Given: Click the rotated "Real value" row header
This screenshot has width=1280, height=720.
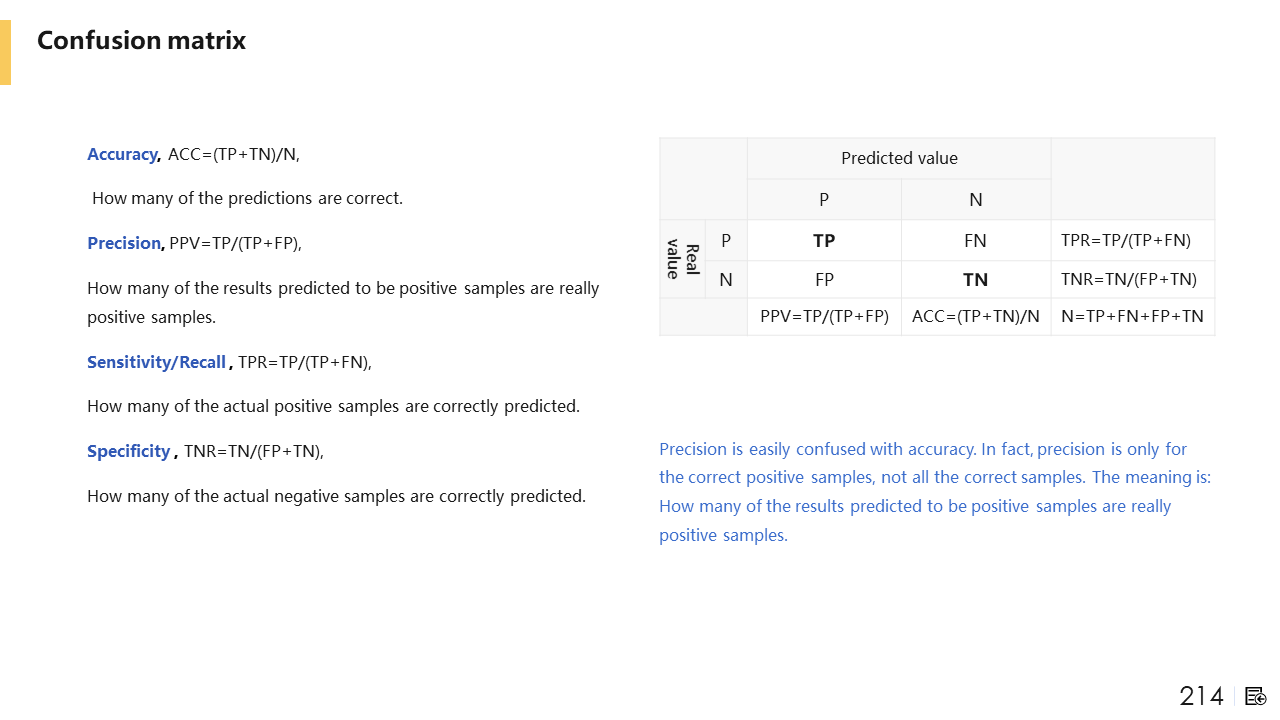Looking at the screenshot, I should 683,259.
